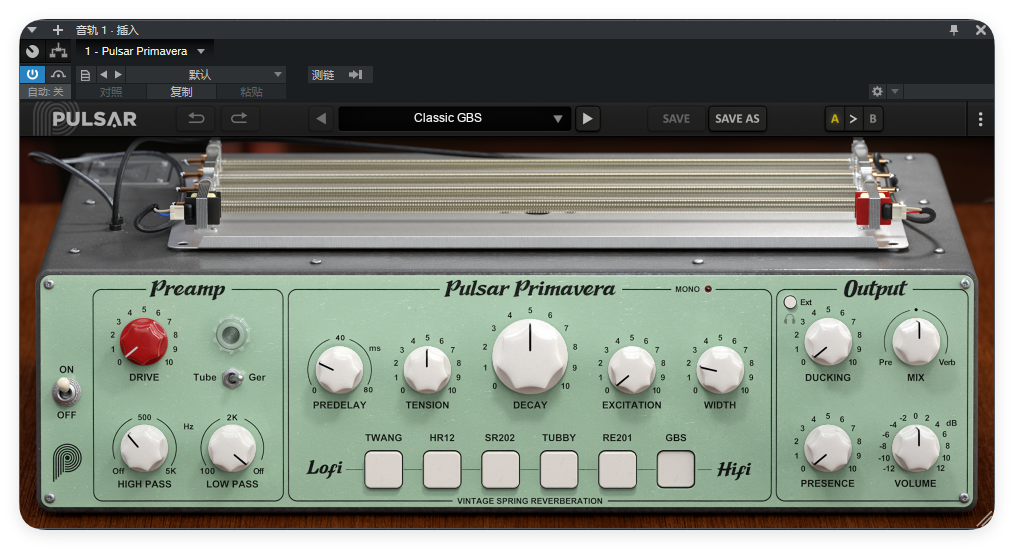Screen dimensions: 1014x549
Task: Click the routing/sidechain network icon
Action: coord(59,50)
